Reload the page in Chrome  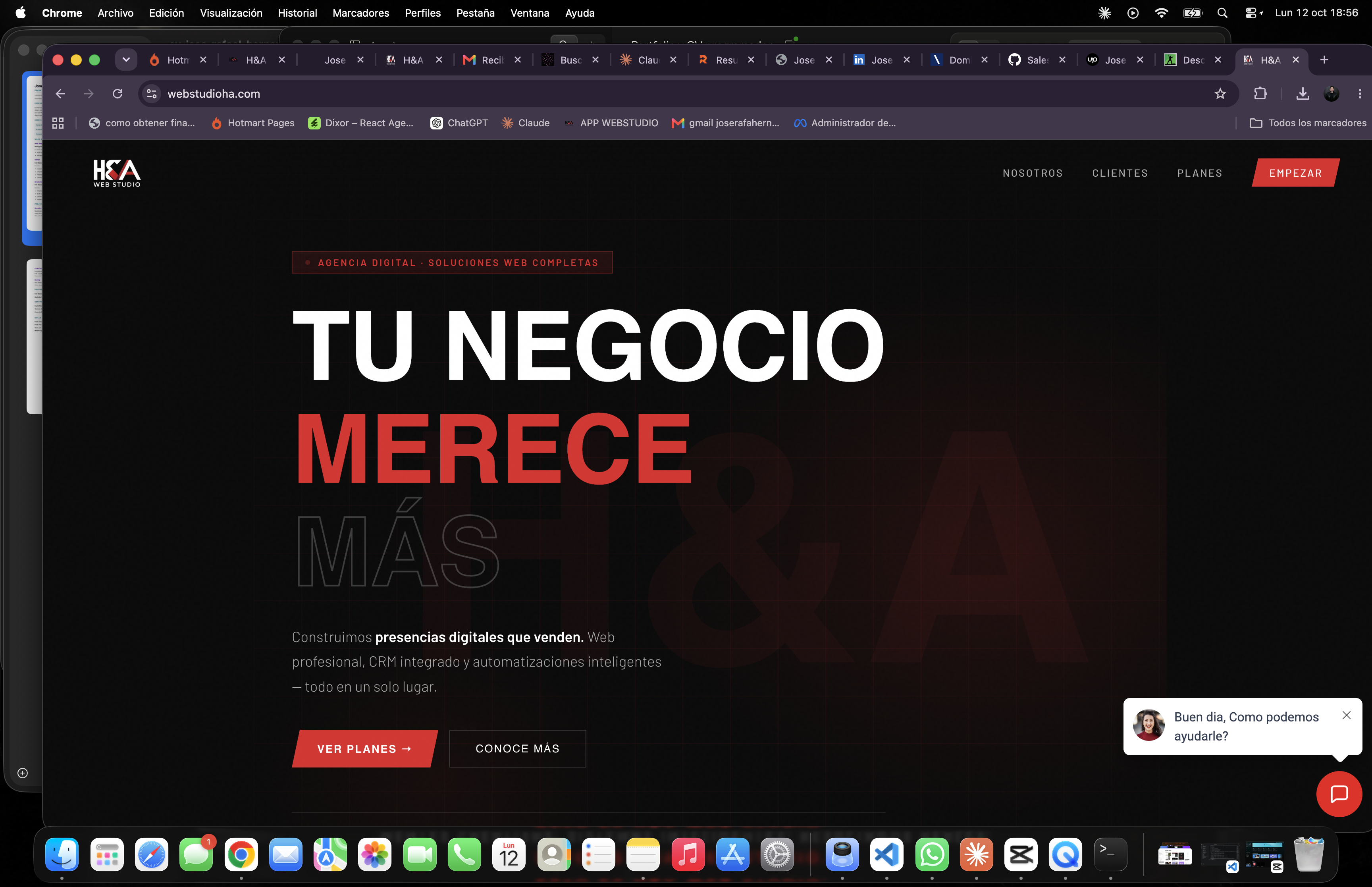[x=118, y=93]
